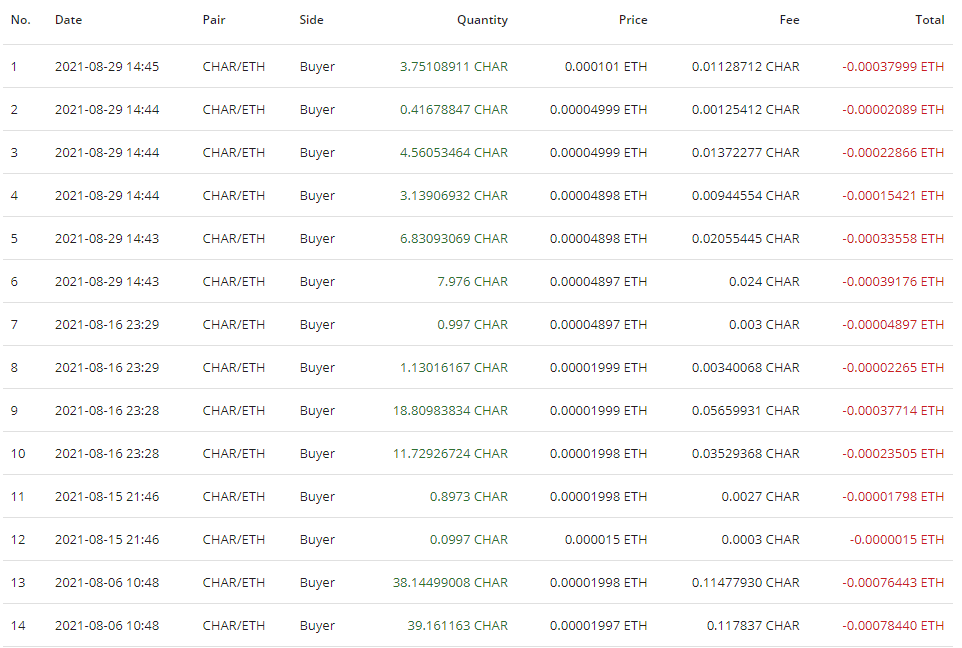Click the Date column header
Viewport: 962px width, 648px height.
pos(68,20)
